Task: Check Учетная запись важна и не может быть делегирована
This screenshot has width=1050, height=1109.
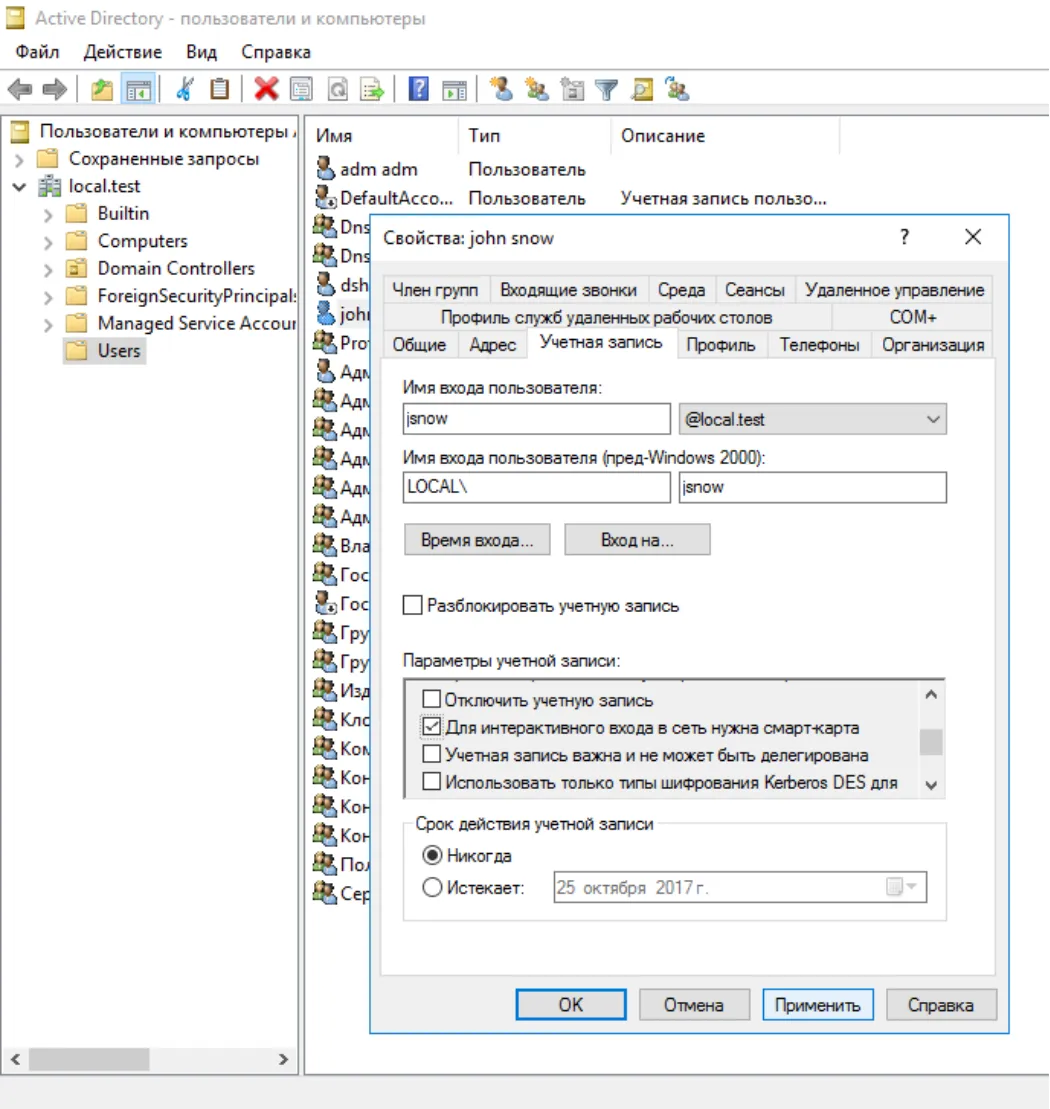Action: coord(431,755)
